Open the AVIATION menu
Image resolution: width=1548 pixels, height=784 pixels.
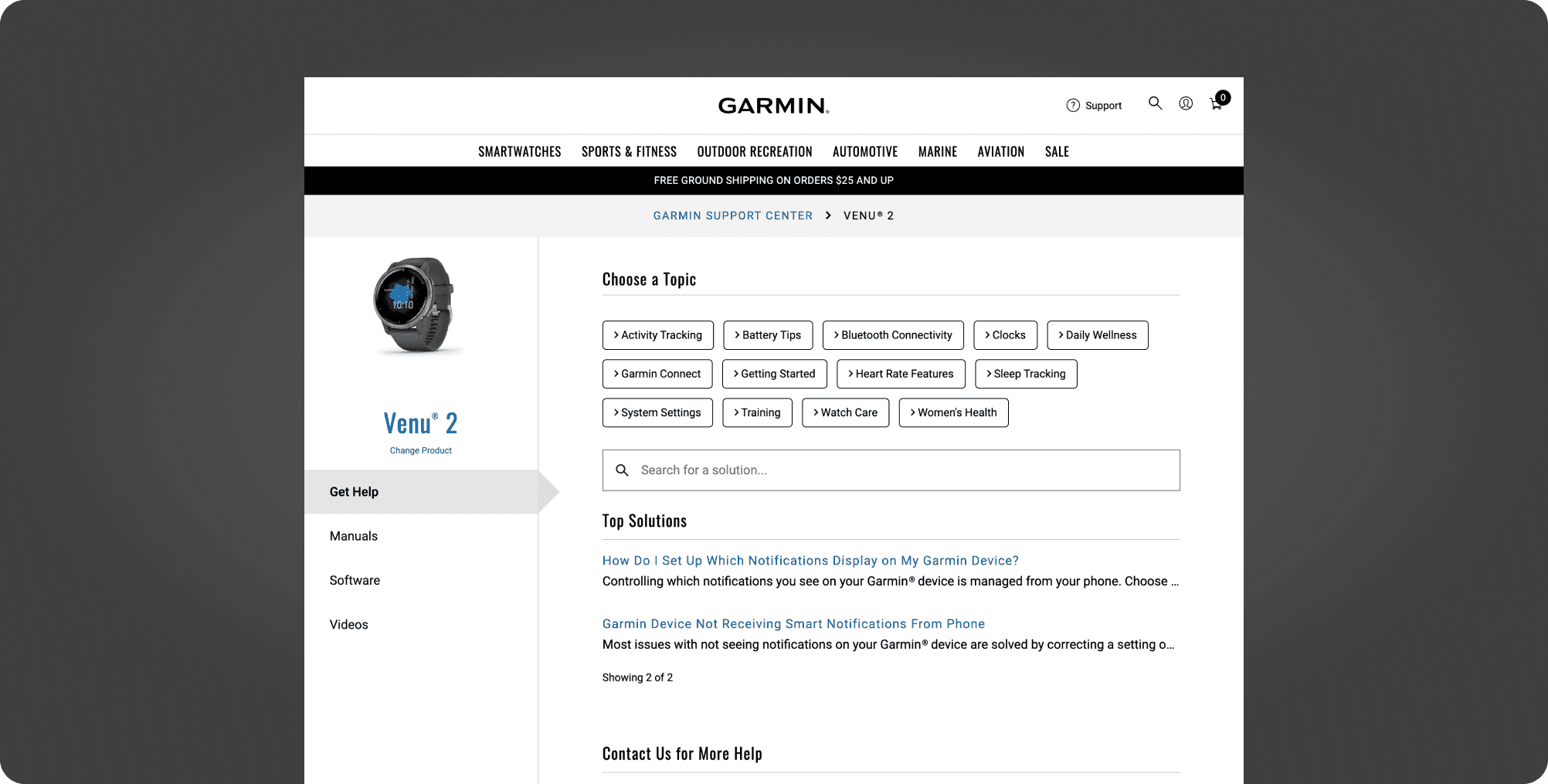1001,152
